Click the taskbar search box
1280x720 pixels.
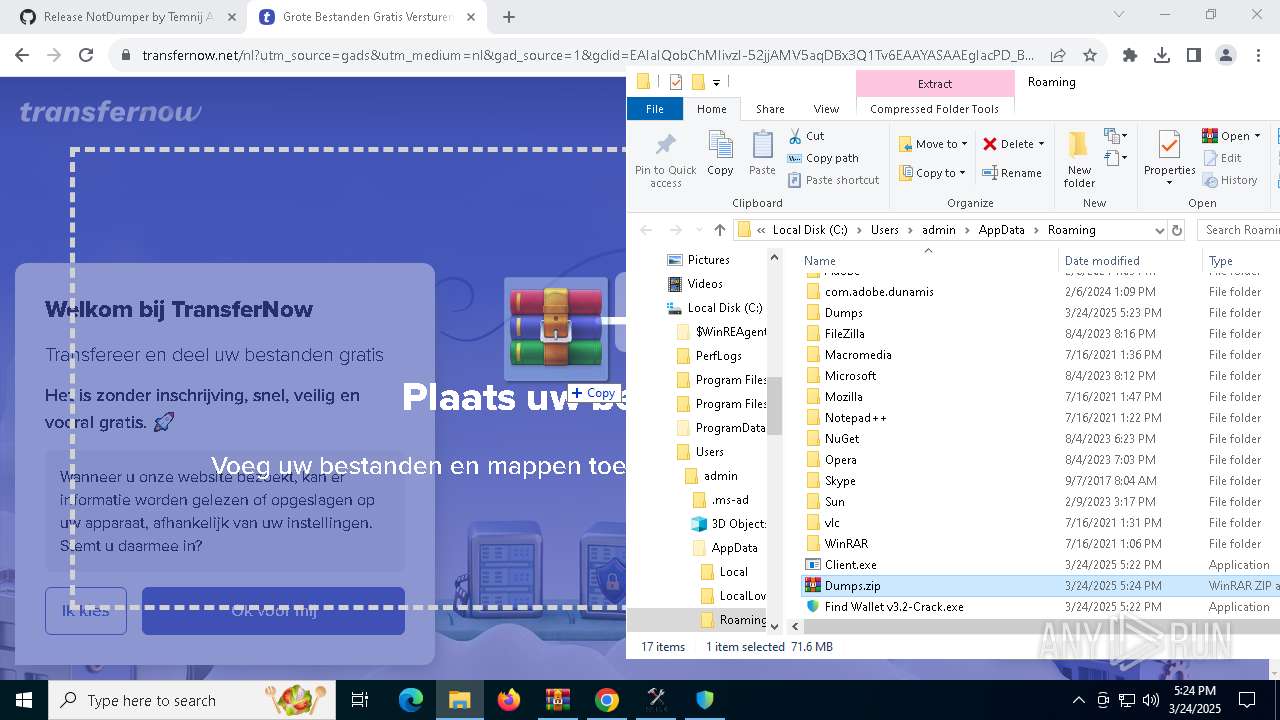point(191,700)
